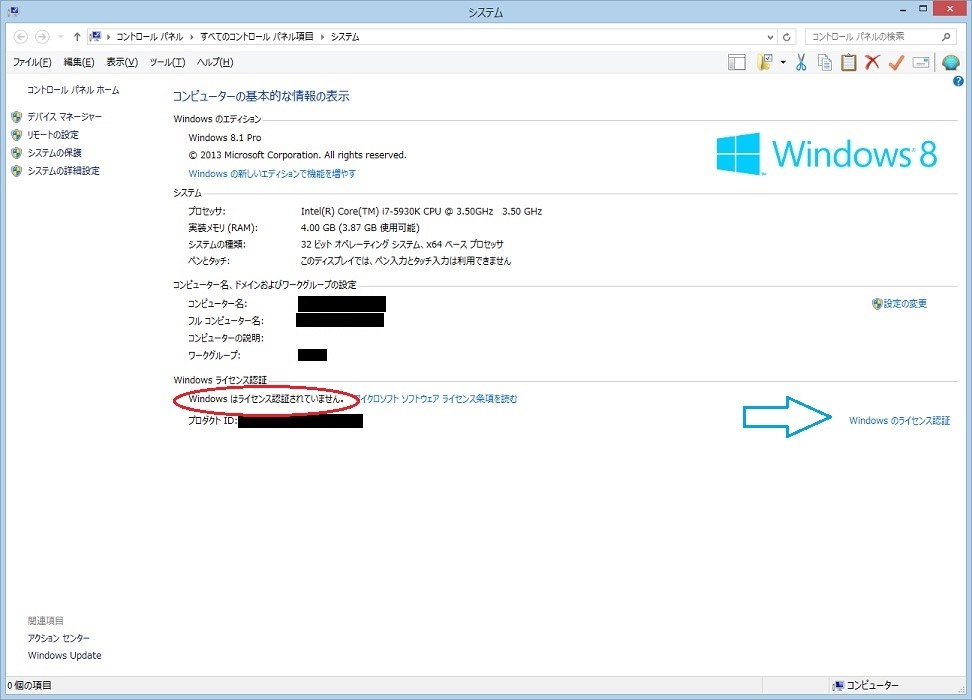Go up one level with up arrow

77,37
